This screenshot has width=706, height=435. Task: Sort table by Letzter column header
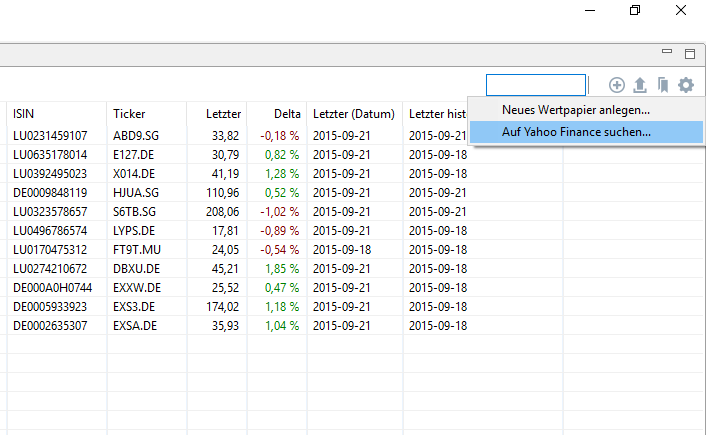coord(217,114)
